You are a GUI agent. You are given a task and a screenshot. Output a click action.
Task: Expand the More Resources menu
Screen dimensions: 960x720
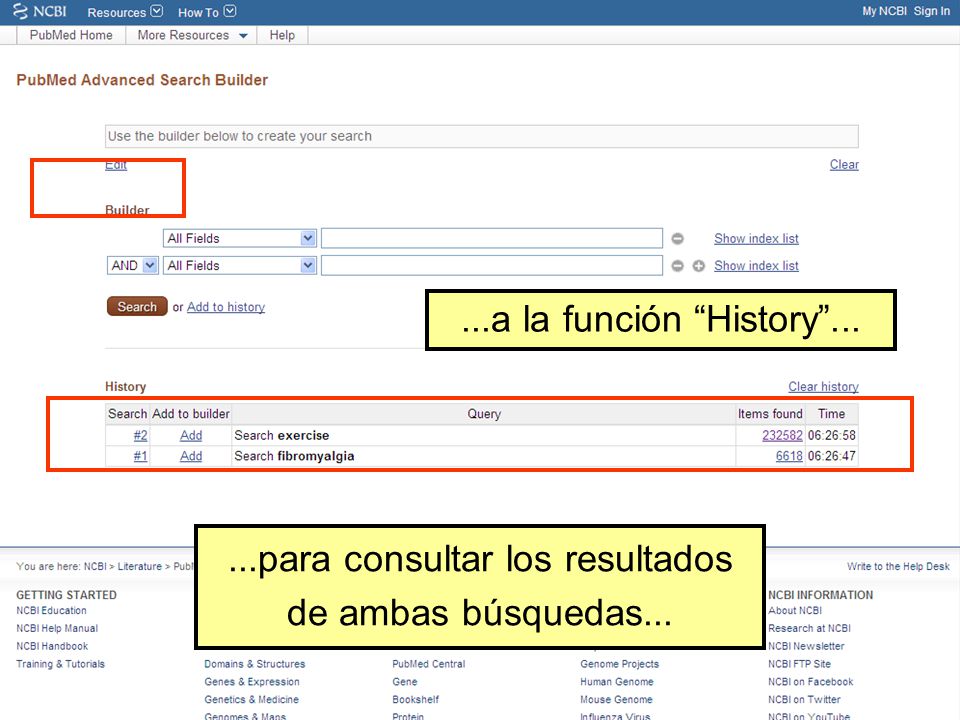click(x=192, y=36)
